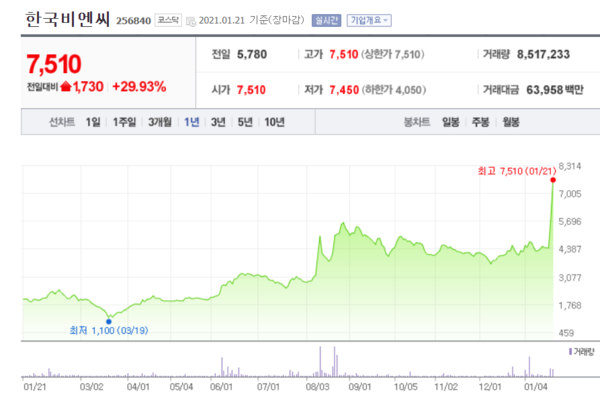600x403 pixels.
Task: Click the stock name 한국비엔씨
Action: tap(67, 19)
